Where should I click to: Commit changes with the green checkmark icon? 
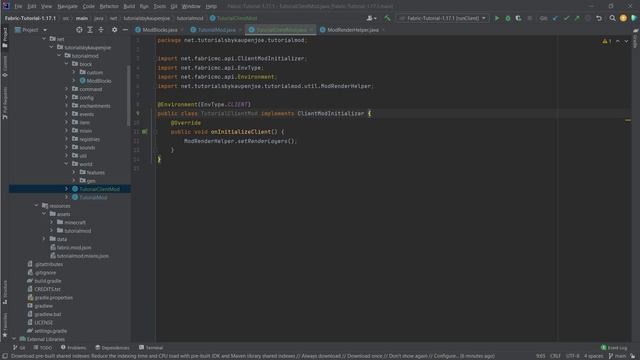(566, 18)
